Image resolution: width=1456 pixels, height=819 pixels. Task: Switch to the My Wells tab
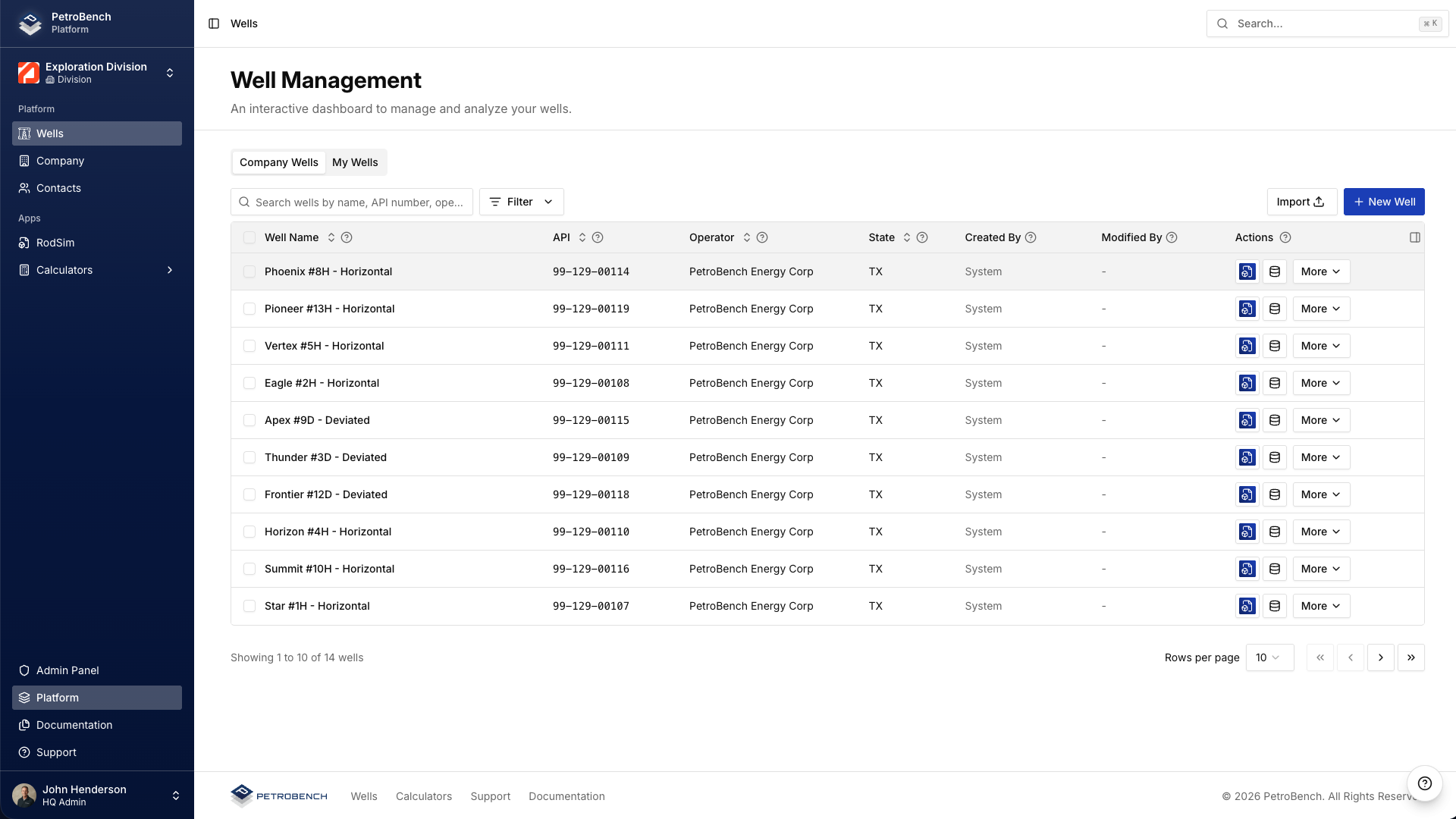355,162
